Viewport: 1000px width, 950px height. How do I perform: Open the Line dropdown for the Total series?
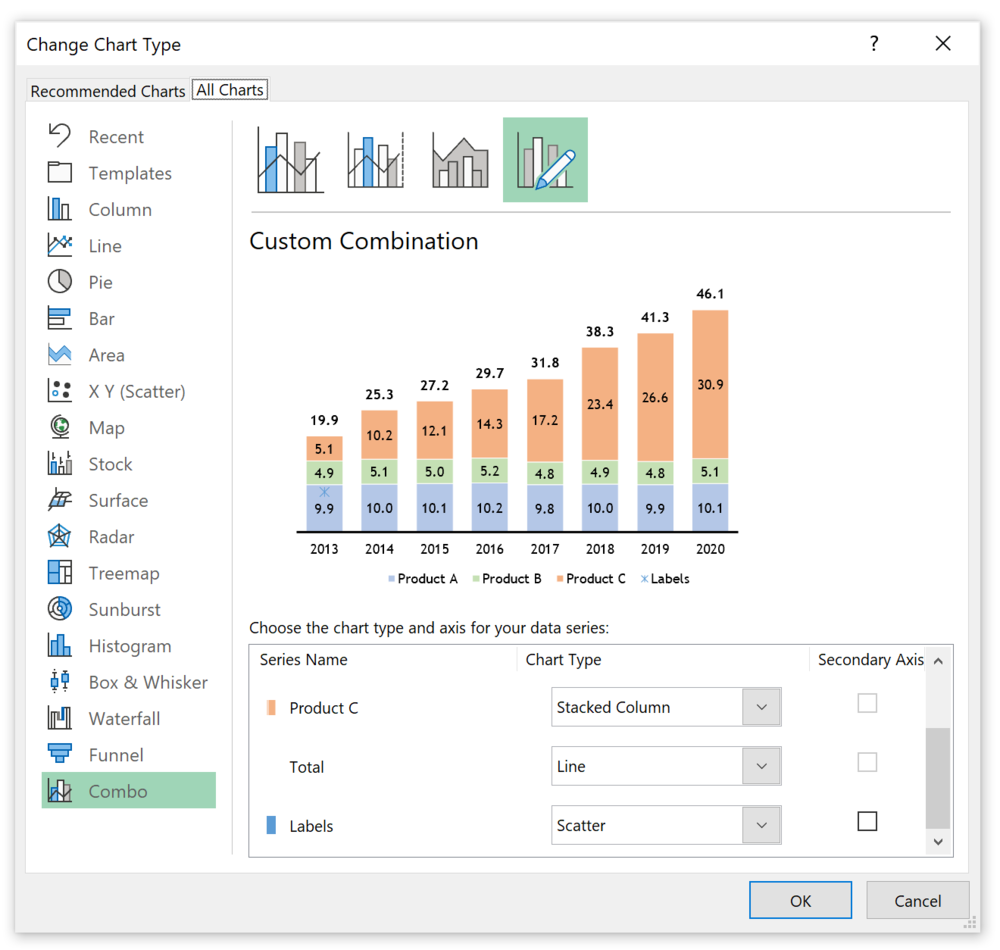point(762,766)
